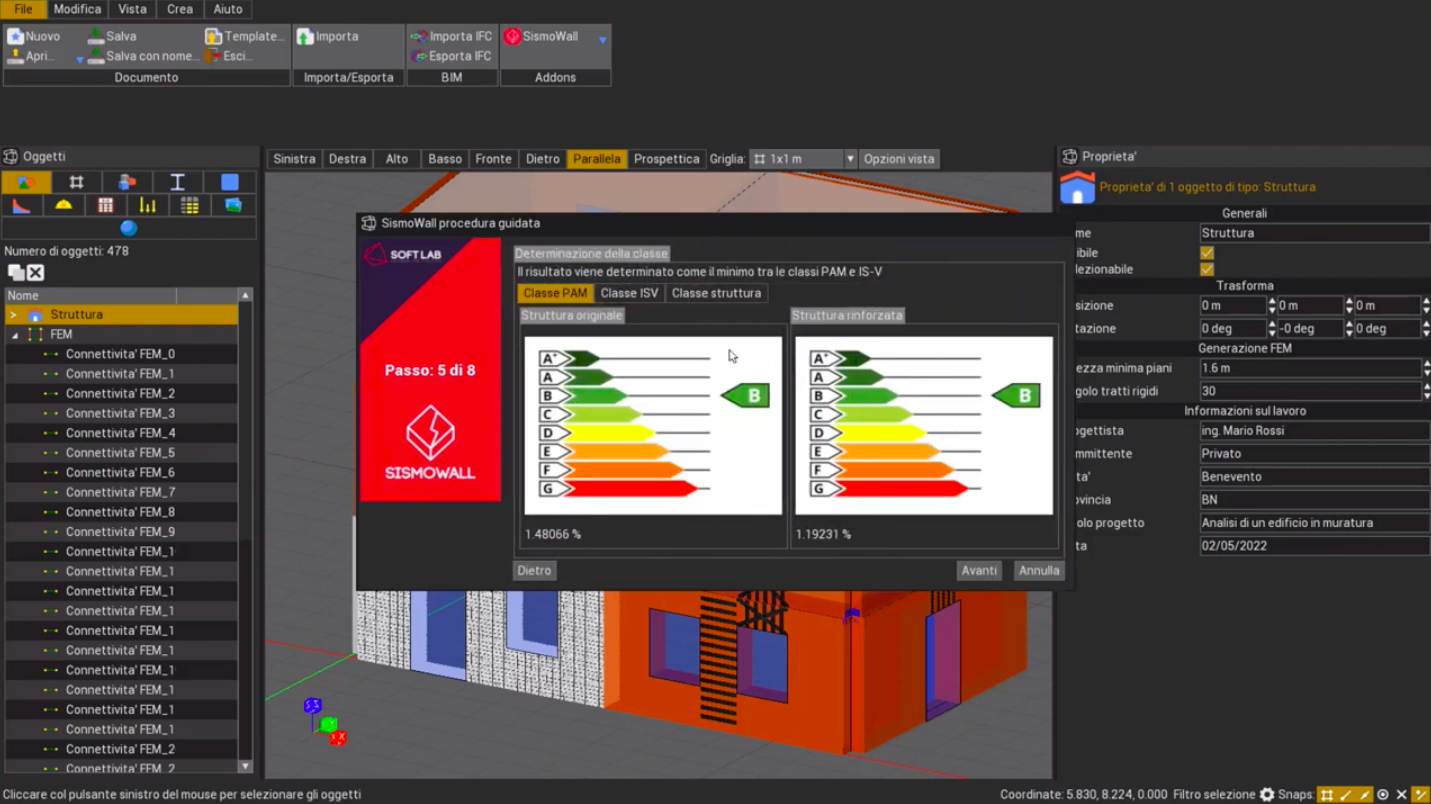Switch to Prospettica projection
This screenshot has height=804, width=1431.
tap(666, 159)
